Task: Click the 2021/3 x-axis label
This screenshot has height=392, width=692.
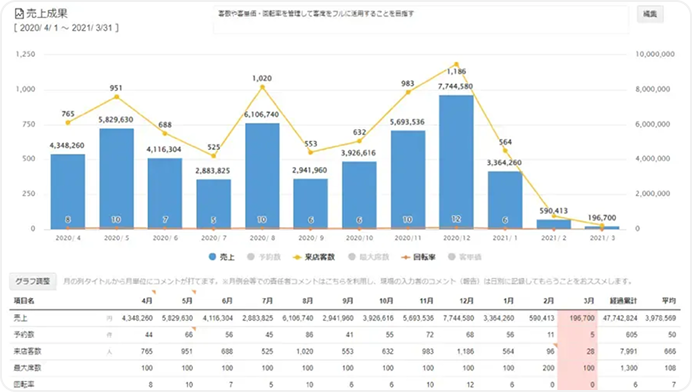Action: [x=602, y=238]
